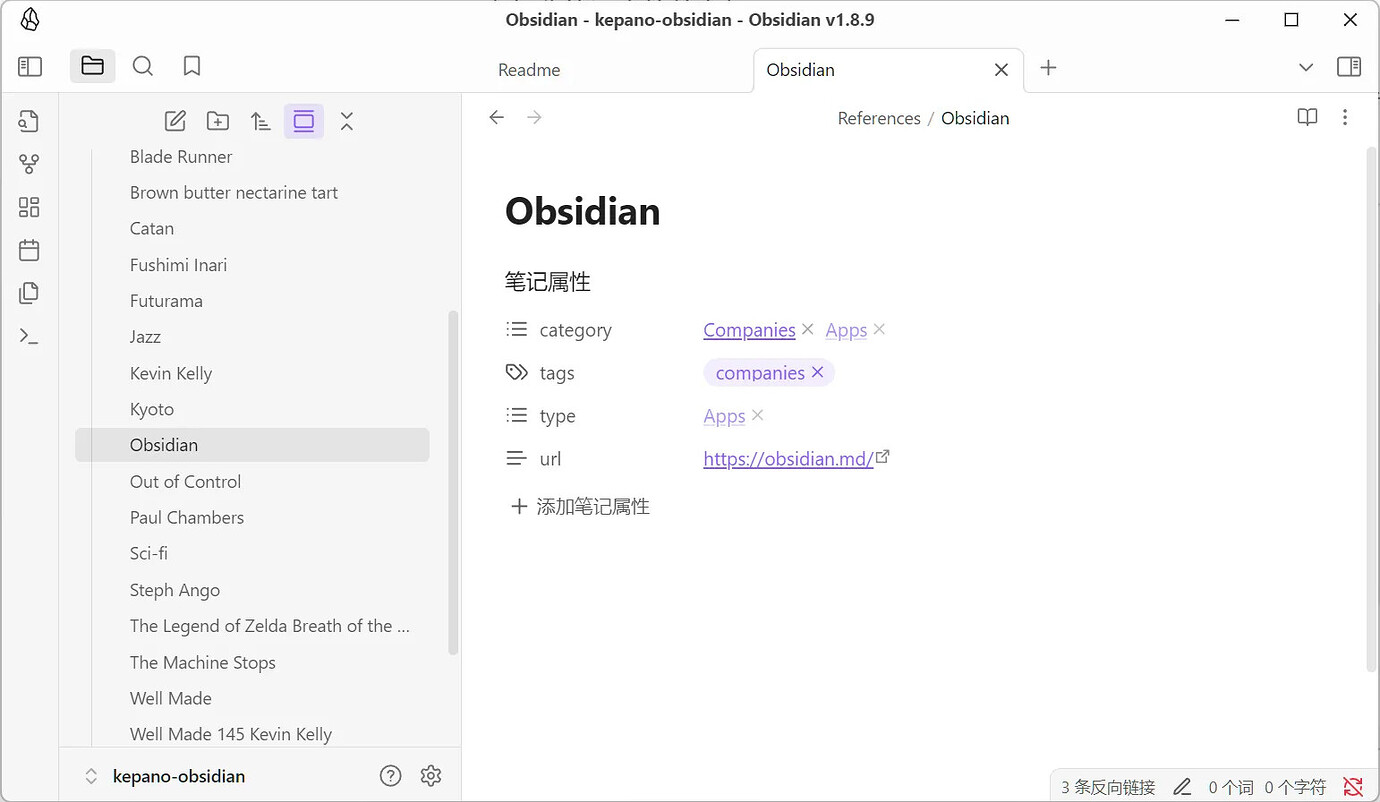The width and height of the screenshot is (1380, 802).
Task: Open the tab list dropdown chevron
Action: 1306,67
